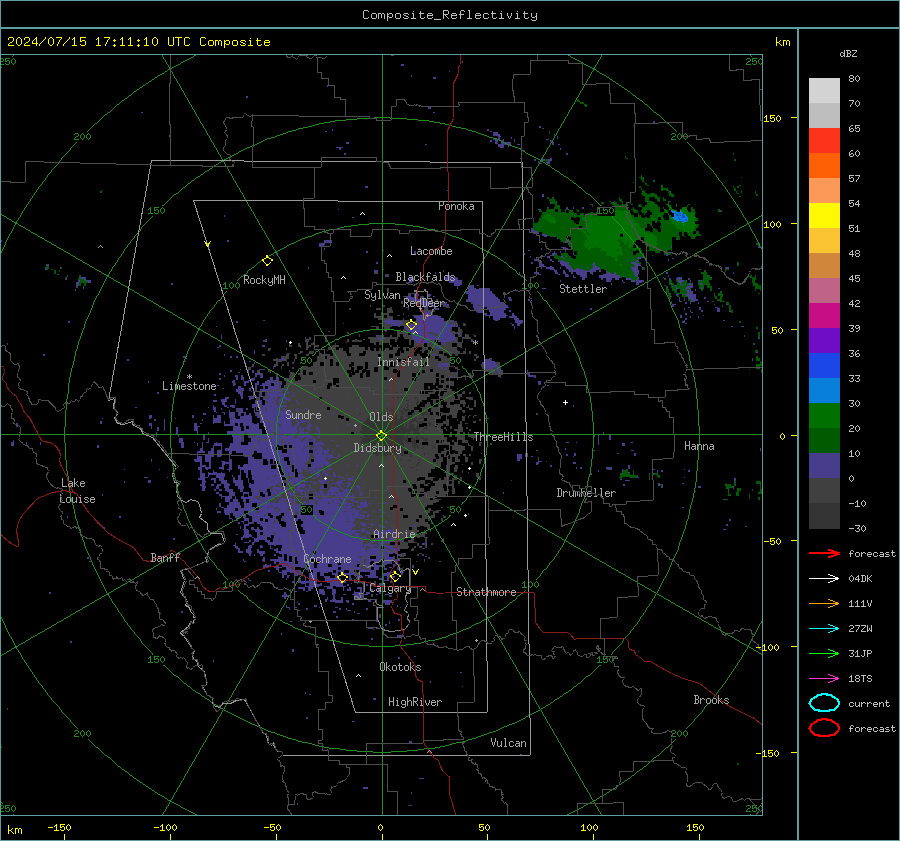Viewport: 900px width, 841px height.
Task: Pick the royal blue 33-36 dBZ legend swatch
Action: click(x=824, y=366)
